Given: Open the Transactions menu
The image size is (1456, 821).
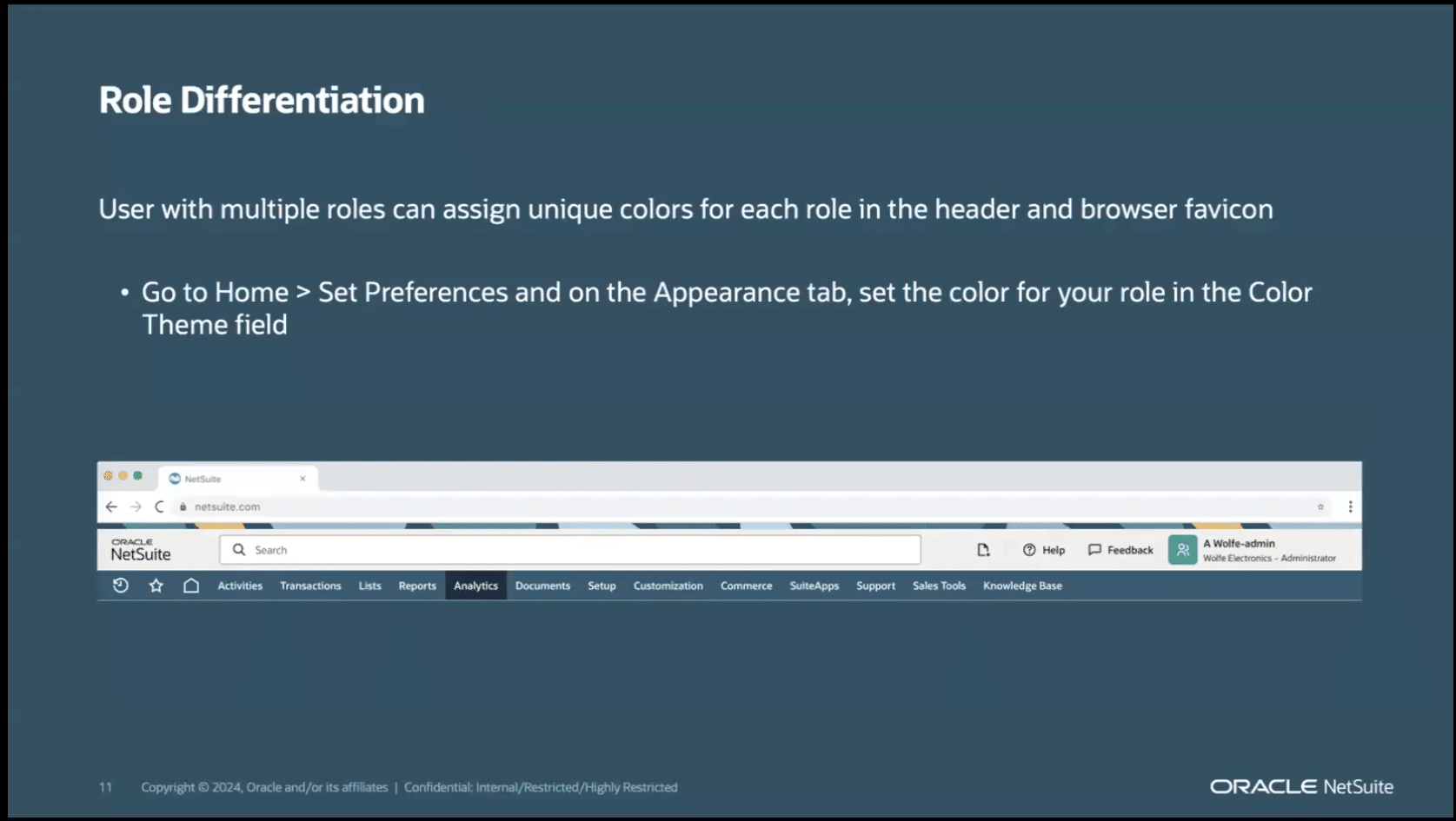Looking at the screenshot, I should pos(310,586).
